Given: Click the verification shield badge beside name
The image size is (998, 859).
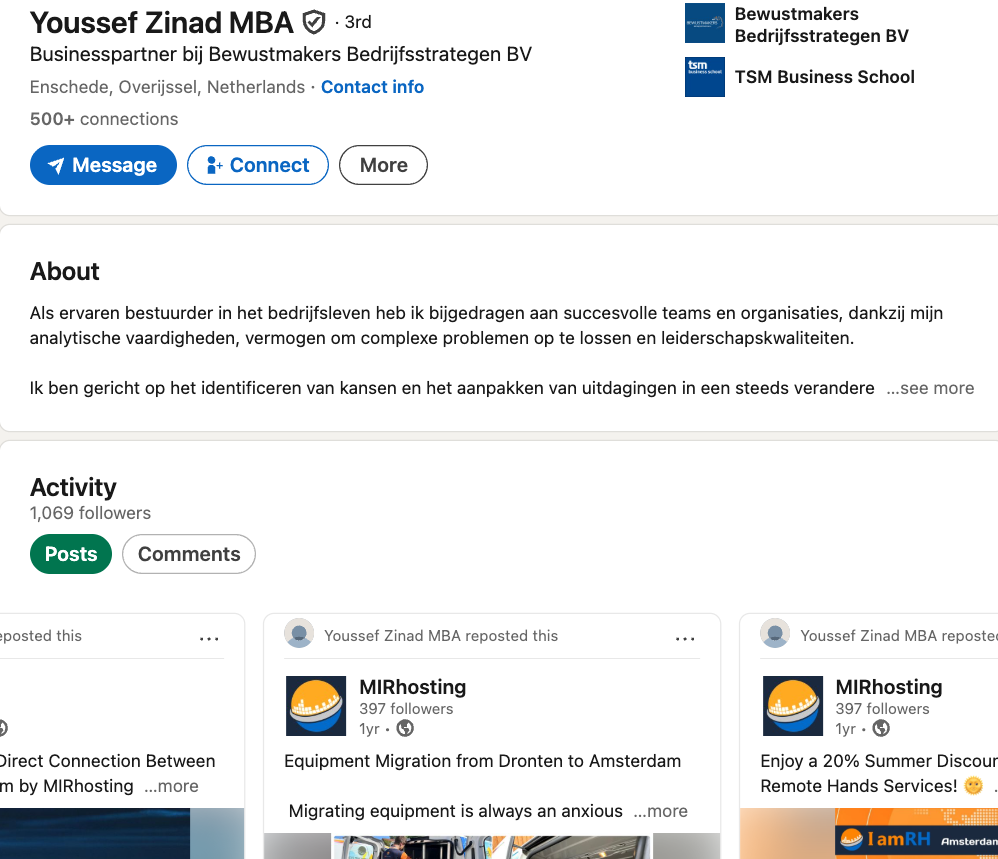Looking at the screenshot, I should pos(314,22).
